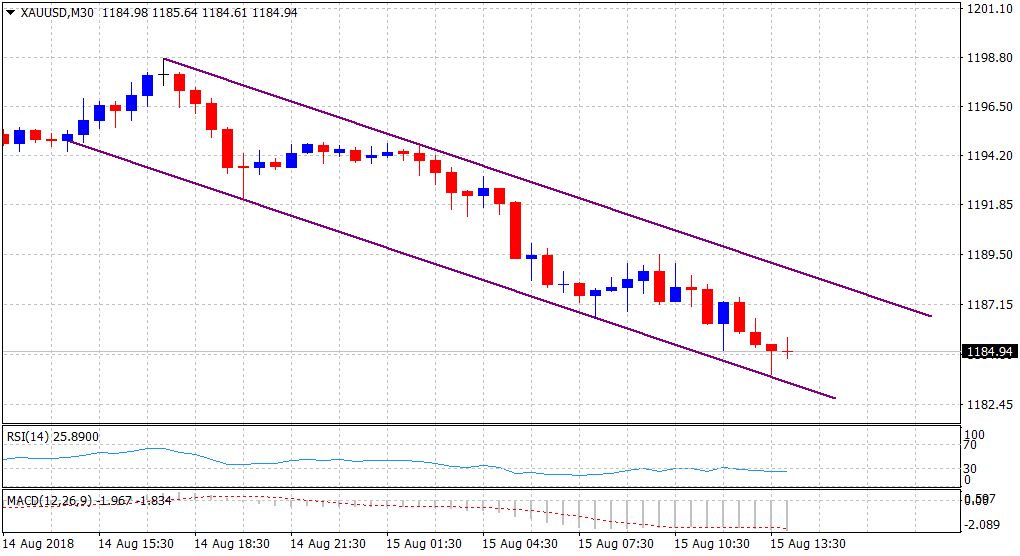Click the RSI 30 level label
The width and height of the screenshot is (1020, 556).
[969, 468]
